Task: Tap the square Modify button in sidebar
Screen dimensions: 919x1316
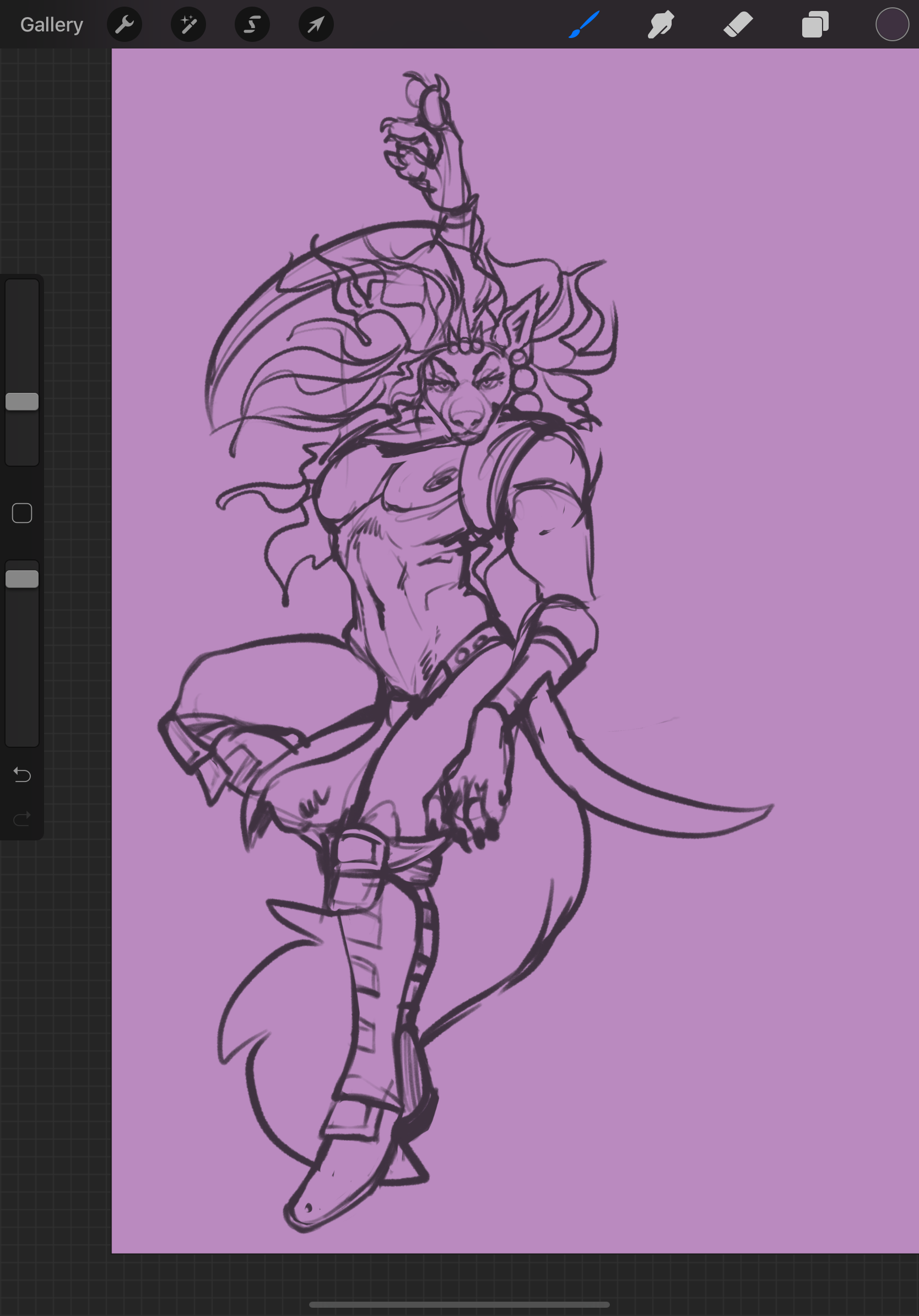Action: (23, 513)
